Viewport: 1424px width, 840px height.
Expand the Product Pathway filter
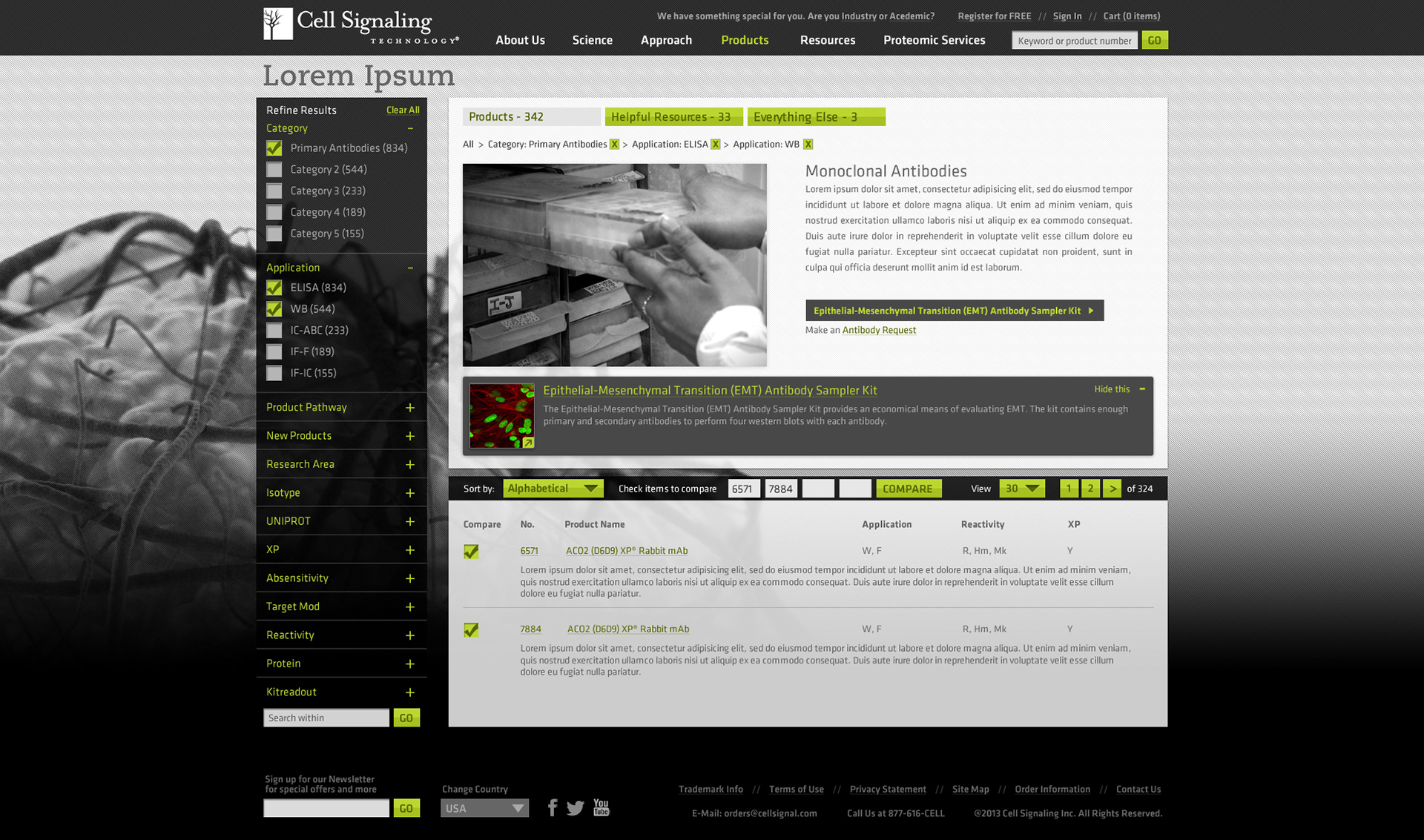click(409, 408)
